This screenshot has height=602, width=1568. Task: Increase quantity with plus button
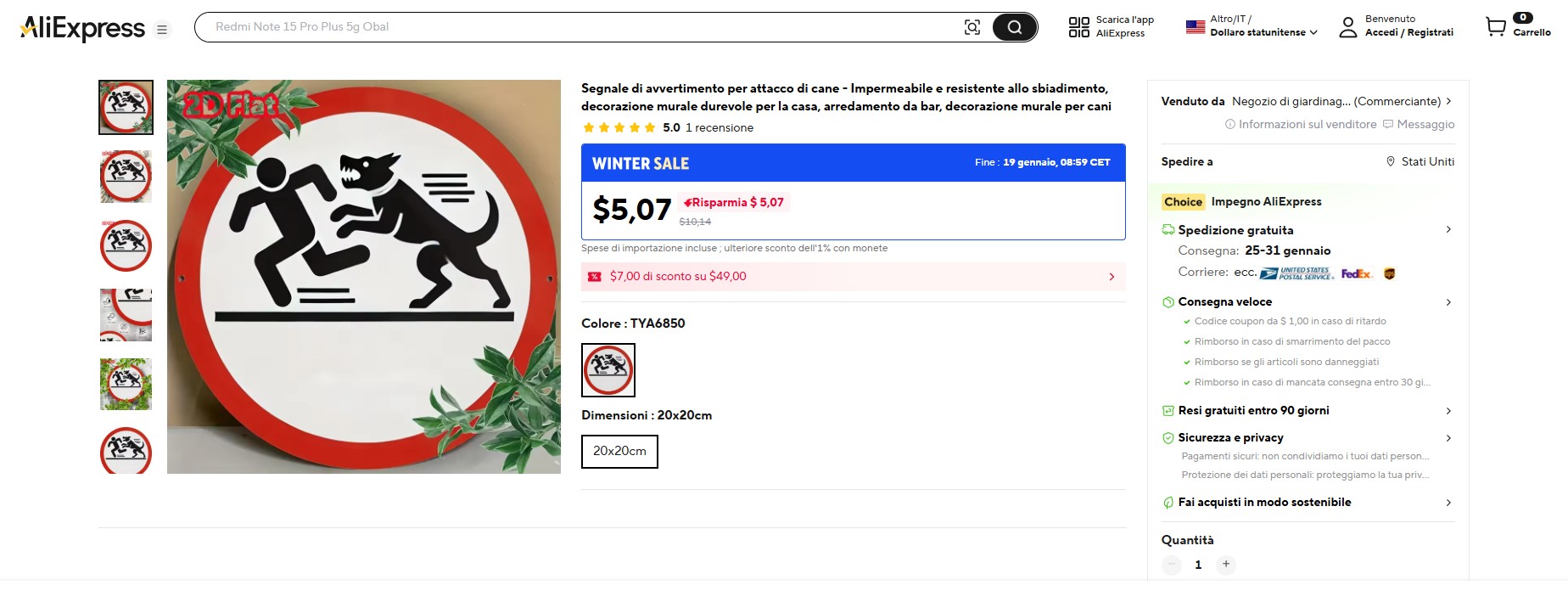coord(1225,564)
